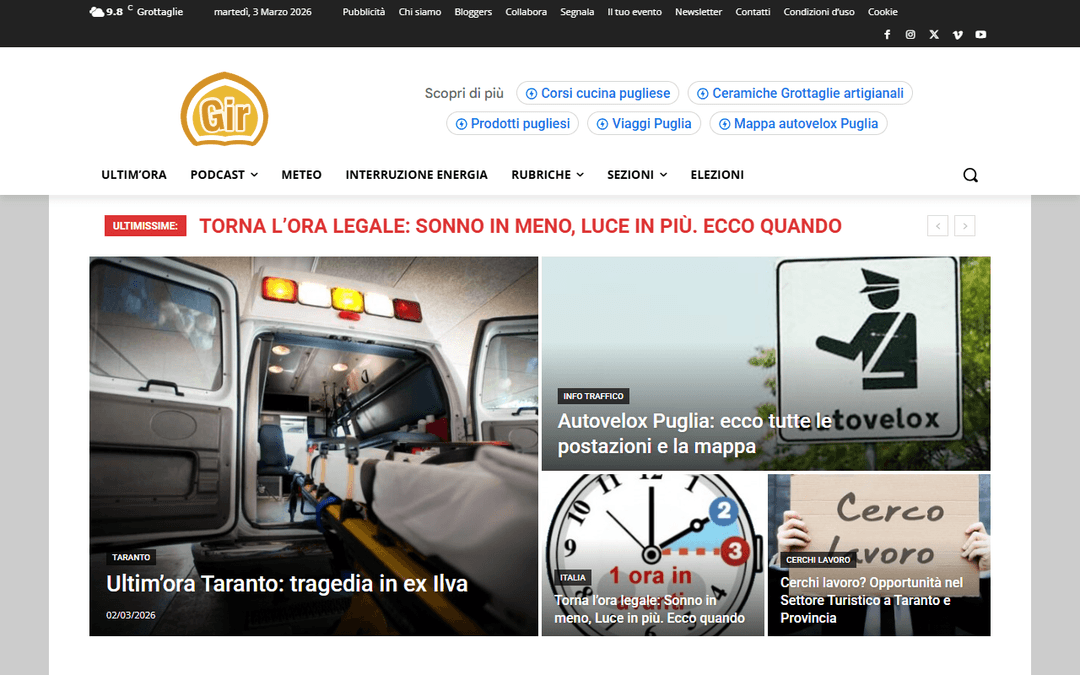Click Corsi cucina pugliese suggestion
This screenshot has width=1080, height=675.
598,93
